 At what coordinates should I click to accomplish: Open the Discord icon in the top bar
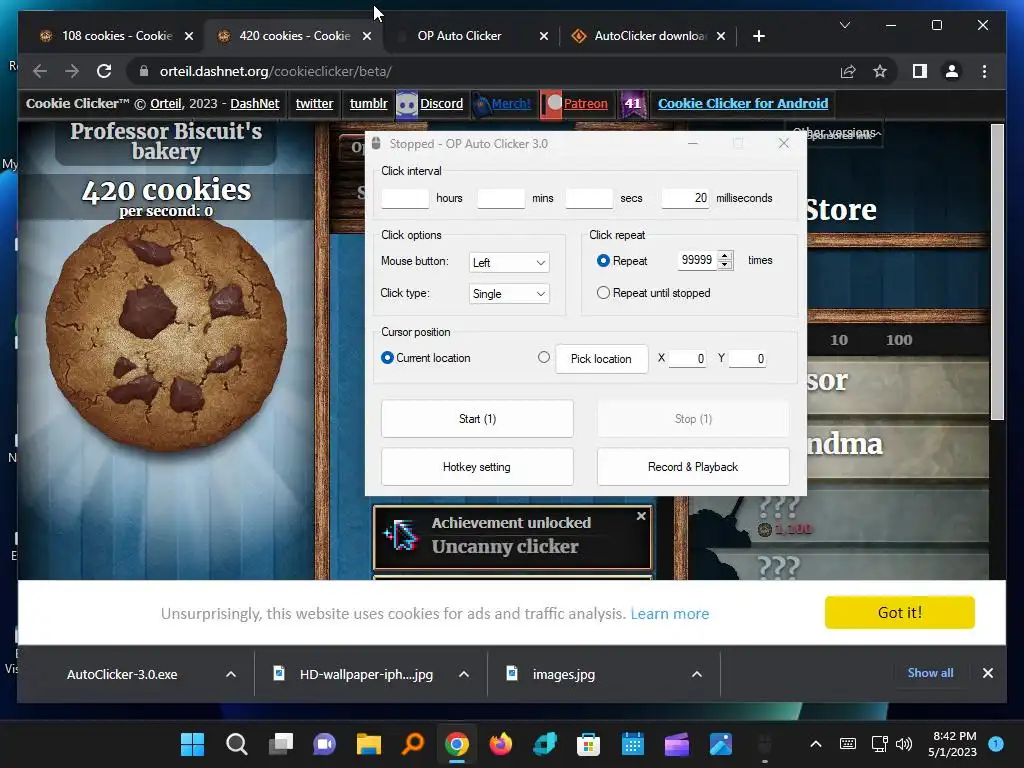407,104
